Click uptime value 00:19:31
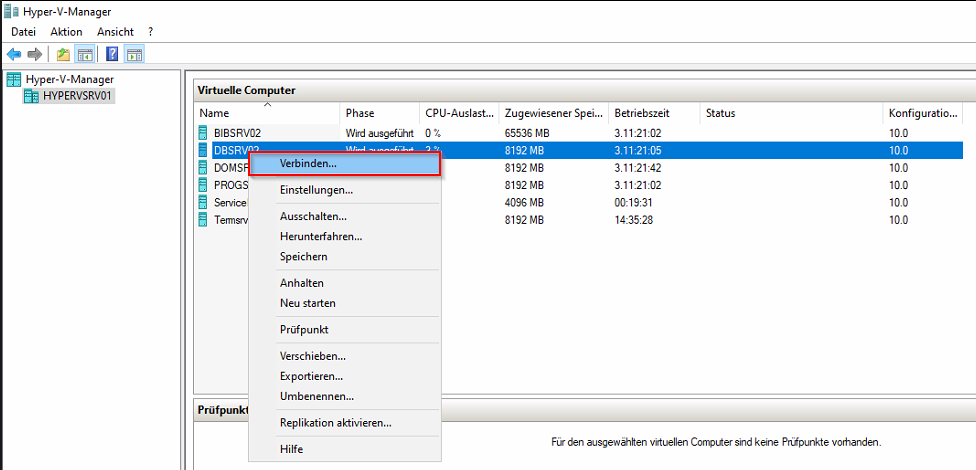Image resolution: width=976 pixels, height=470 pixels. pyautogui.click(x=634, y=202)
